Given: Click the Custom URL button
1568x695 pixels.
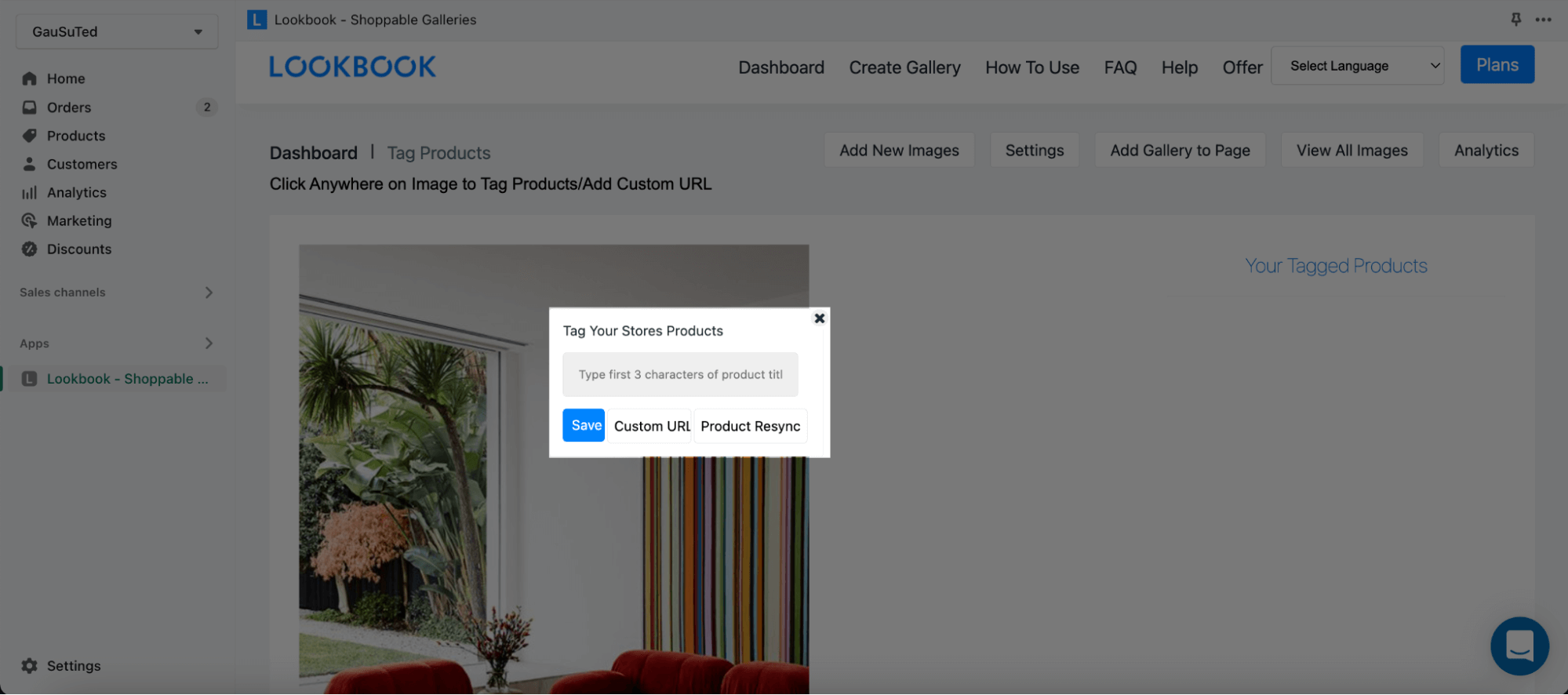Looking at the screenshot, I should pyautogui.click(x=650, y=426).
